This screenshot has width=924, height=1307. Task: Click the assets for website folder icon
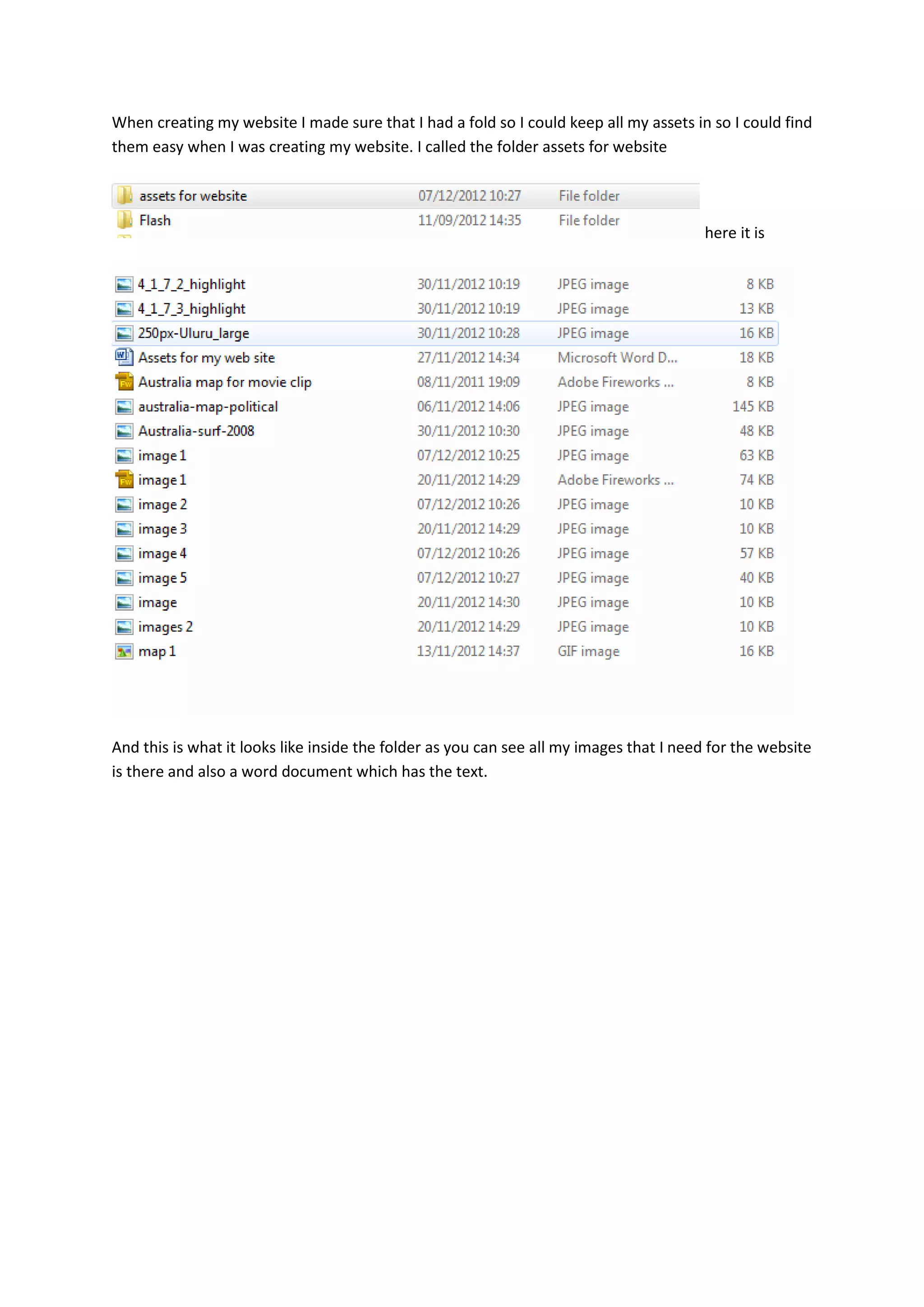tap(125, 196)
